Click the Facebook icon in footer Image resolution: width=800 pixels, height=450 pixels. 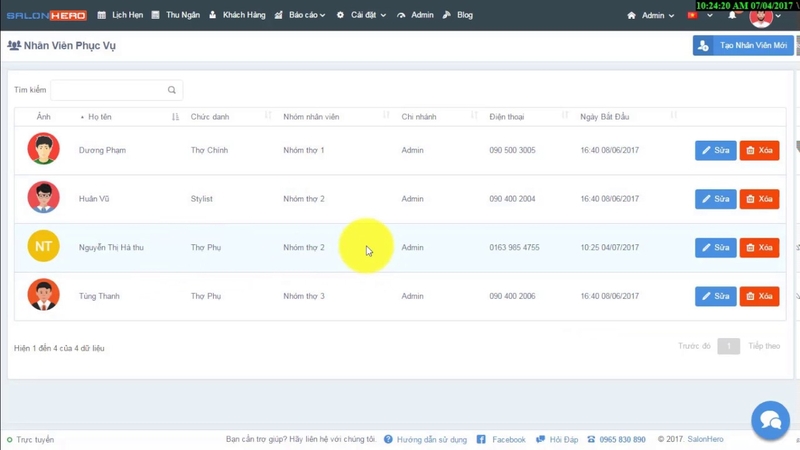coord(481,439)
